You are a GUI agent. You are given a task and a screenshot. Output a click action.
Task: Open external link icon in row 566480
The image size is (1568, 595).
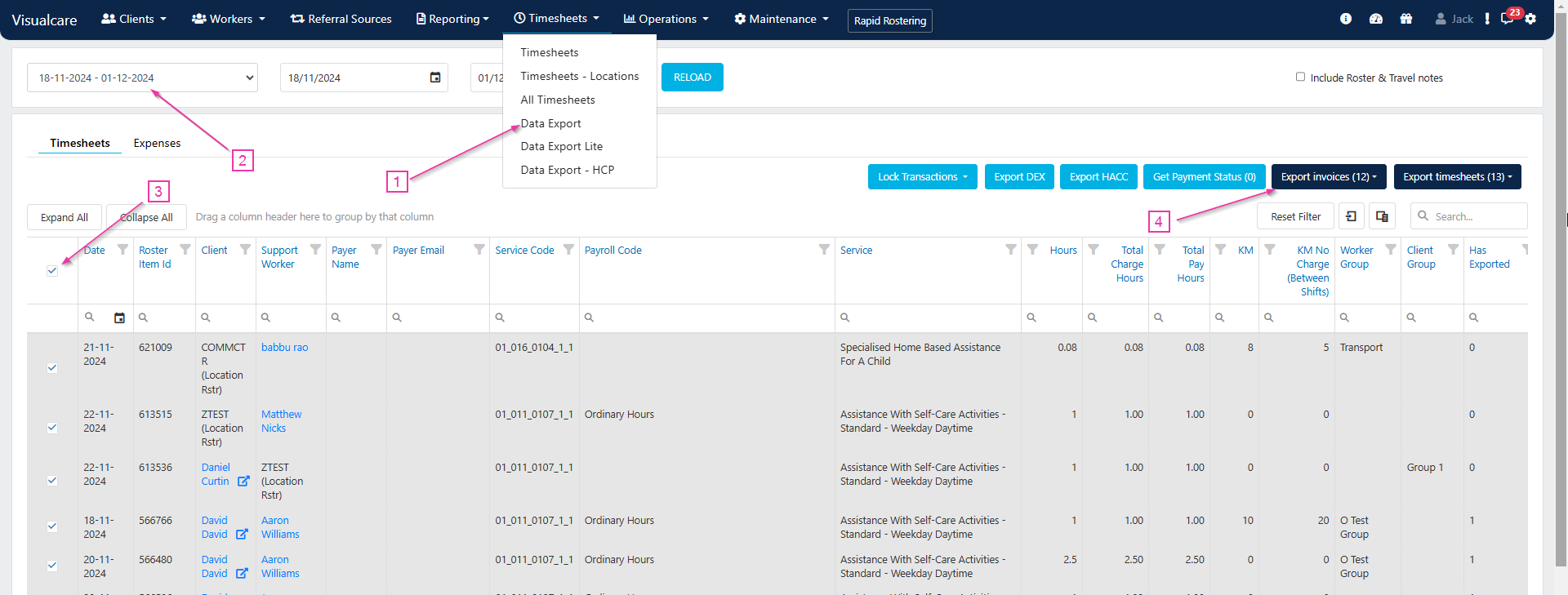click(x=242, y=573)
